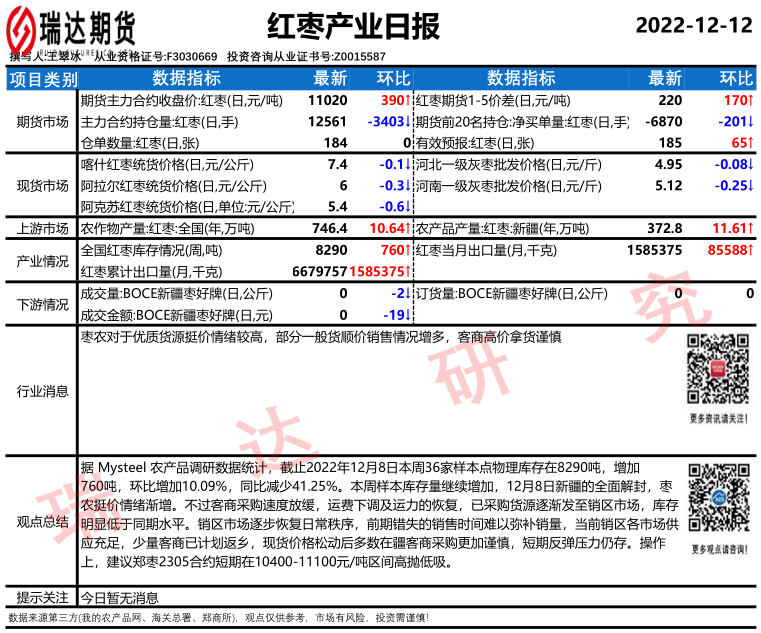Image resolution: width=761 pixels, height=633 pixels.
Task: Click the 期货市场 category cell
Action: tap(41, 122)
